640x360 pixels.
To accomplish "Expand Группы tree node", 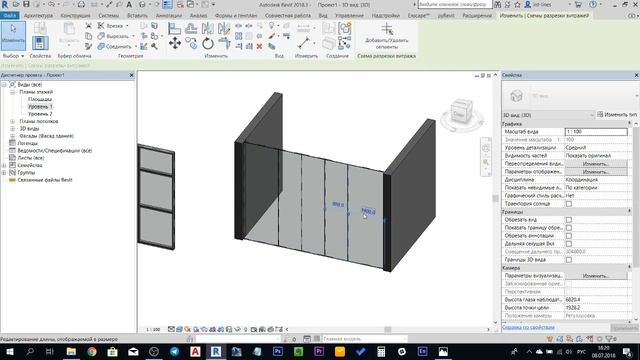I will point(4,173).
